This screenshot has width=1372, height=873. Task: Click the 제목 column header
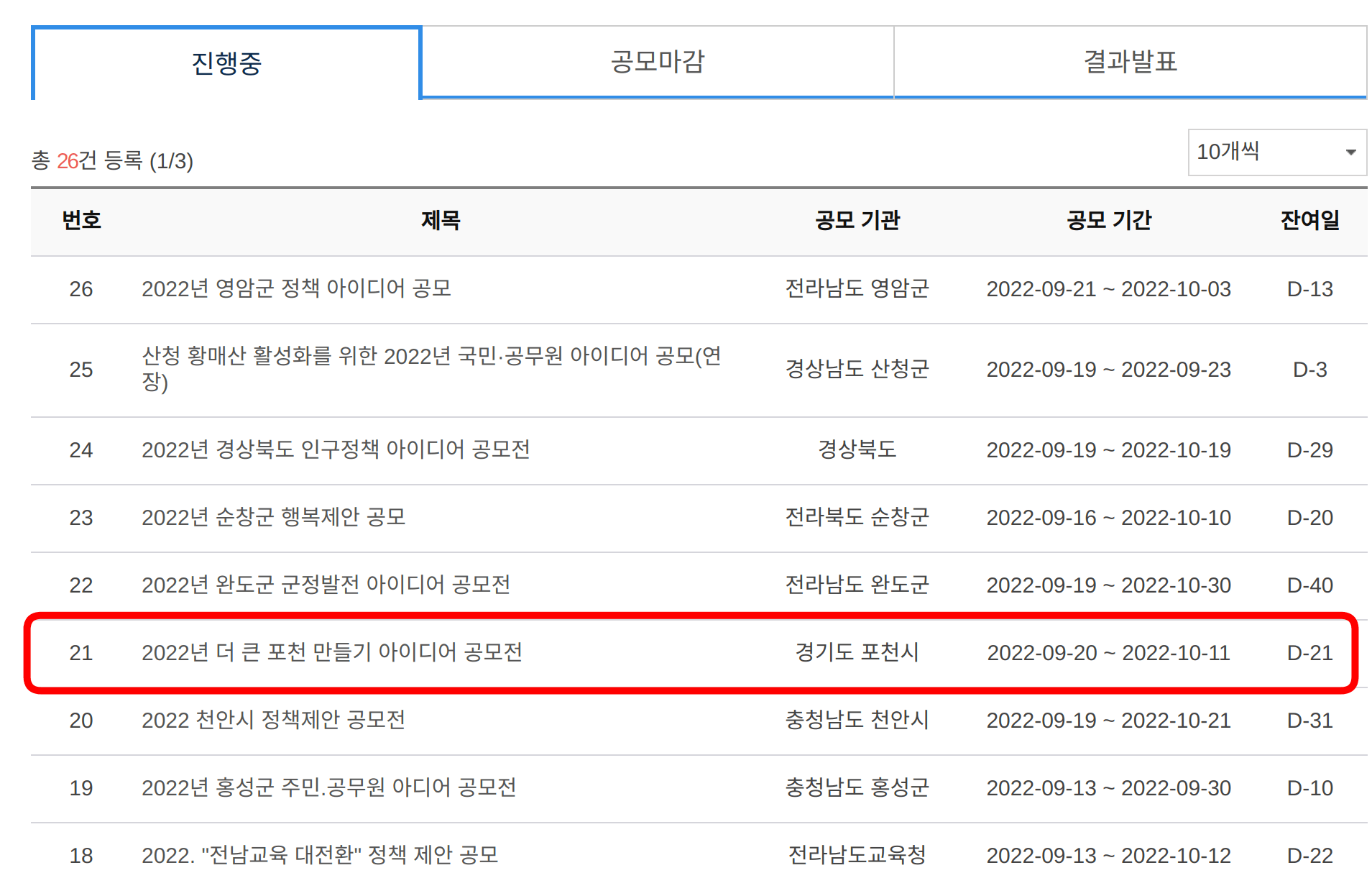click(441, 221)
